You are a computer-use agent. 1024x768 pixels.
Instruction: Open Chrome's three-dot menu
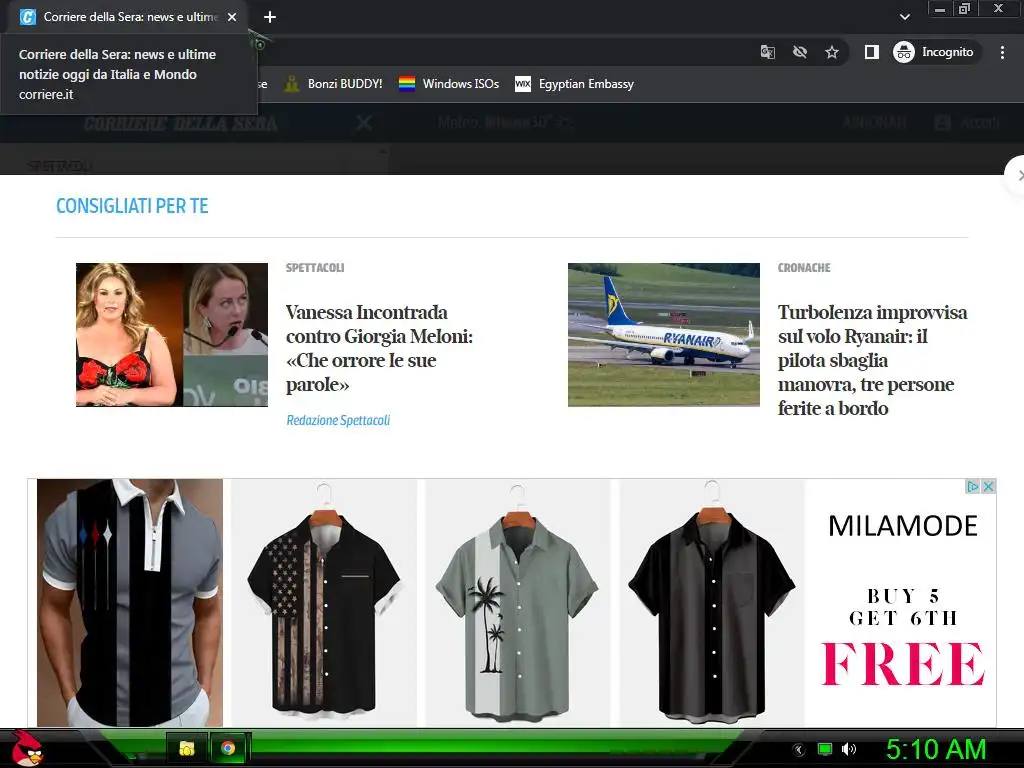[x=1002, y=52]
